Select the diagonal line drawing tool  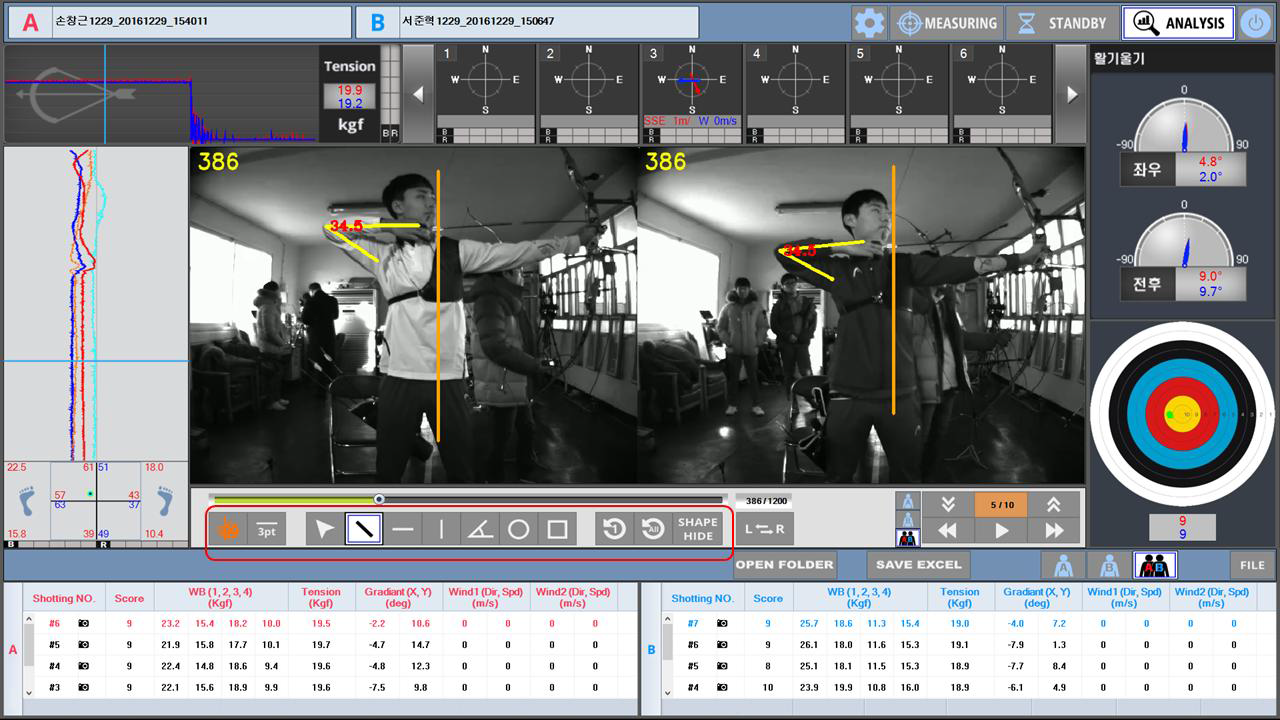point(364,529)
